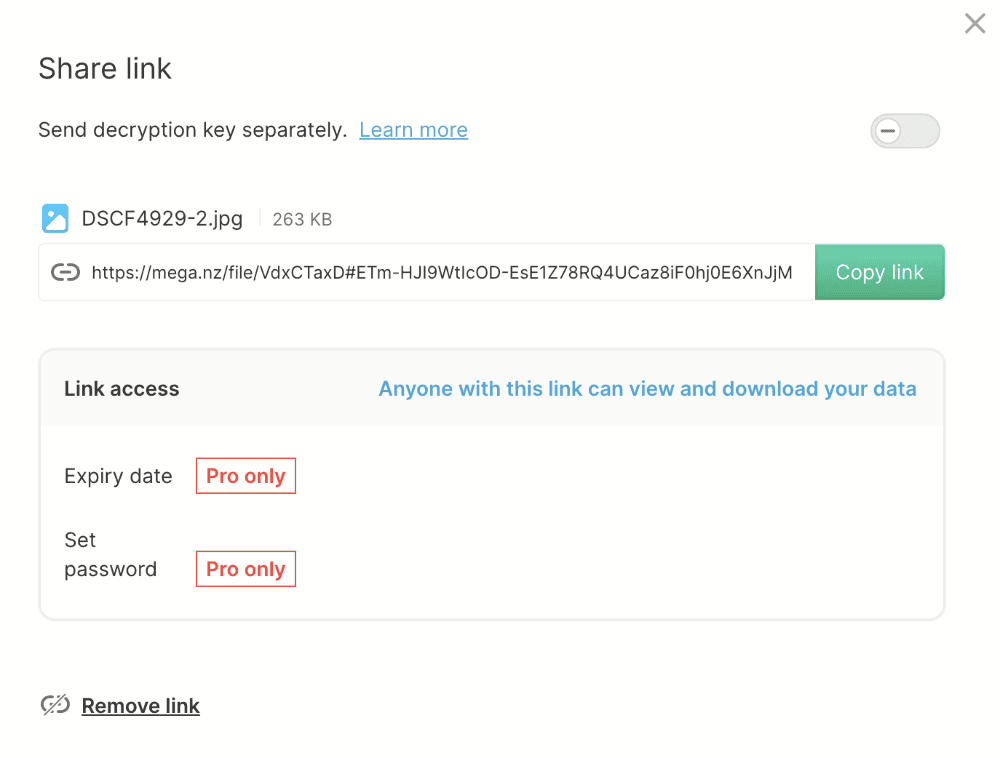Click the 263 KB file size text
The height and width of the screenshot is (758, 1000).
pyautogui.click(x=302, y=219)
